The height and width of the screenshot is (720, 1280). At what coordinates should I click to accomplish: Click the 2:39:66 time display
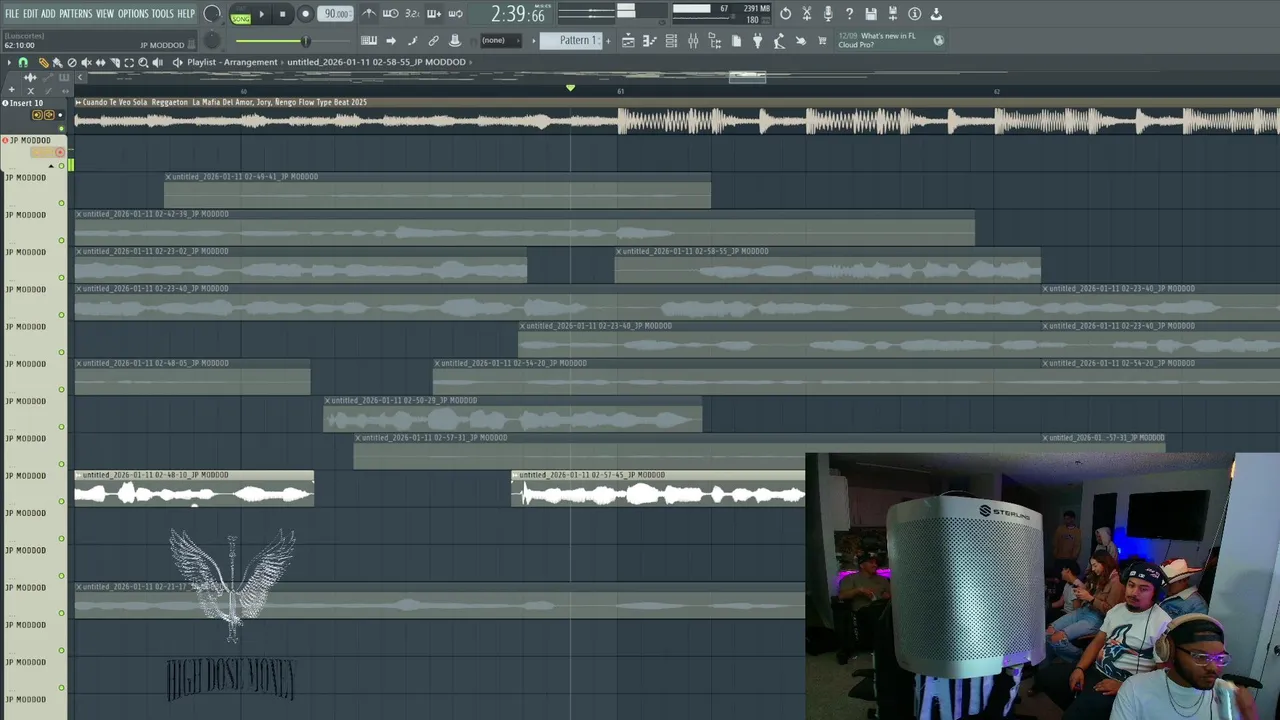coord(518,14)
